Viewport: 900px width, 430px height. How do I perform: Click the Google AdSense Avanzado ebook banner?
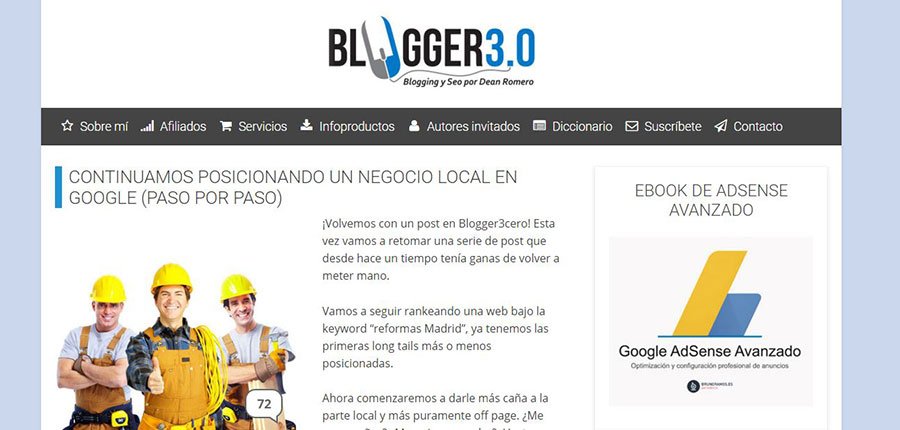click(x=711, y=321)
